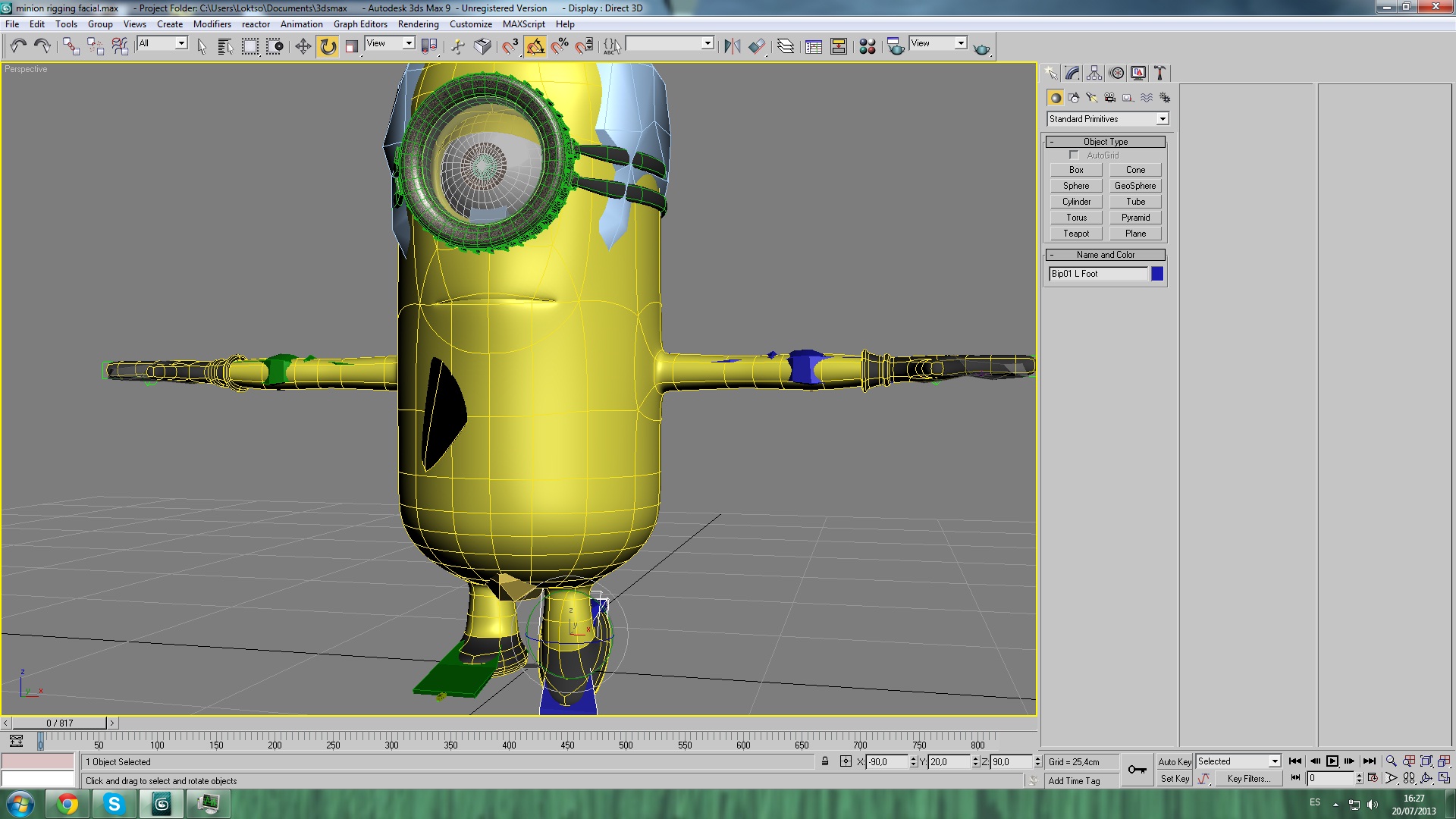Collapse the Object Type rollout
The height and width of the screenshot is (819, 1456).
click(x=1105, y=142)
